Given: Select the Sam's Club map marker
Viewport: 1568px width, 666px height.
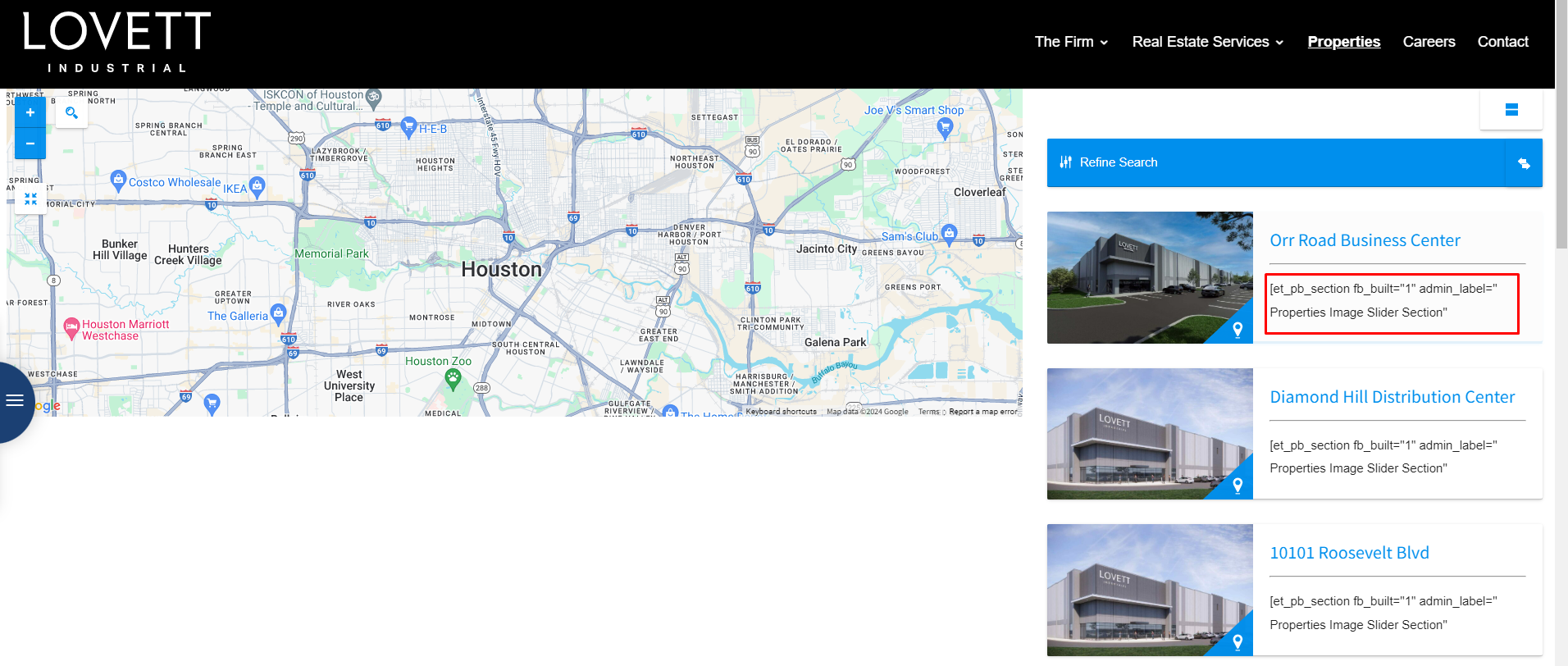Looking at the screenshot, I should (949, 233).
